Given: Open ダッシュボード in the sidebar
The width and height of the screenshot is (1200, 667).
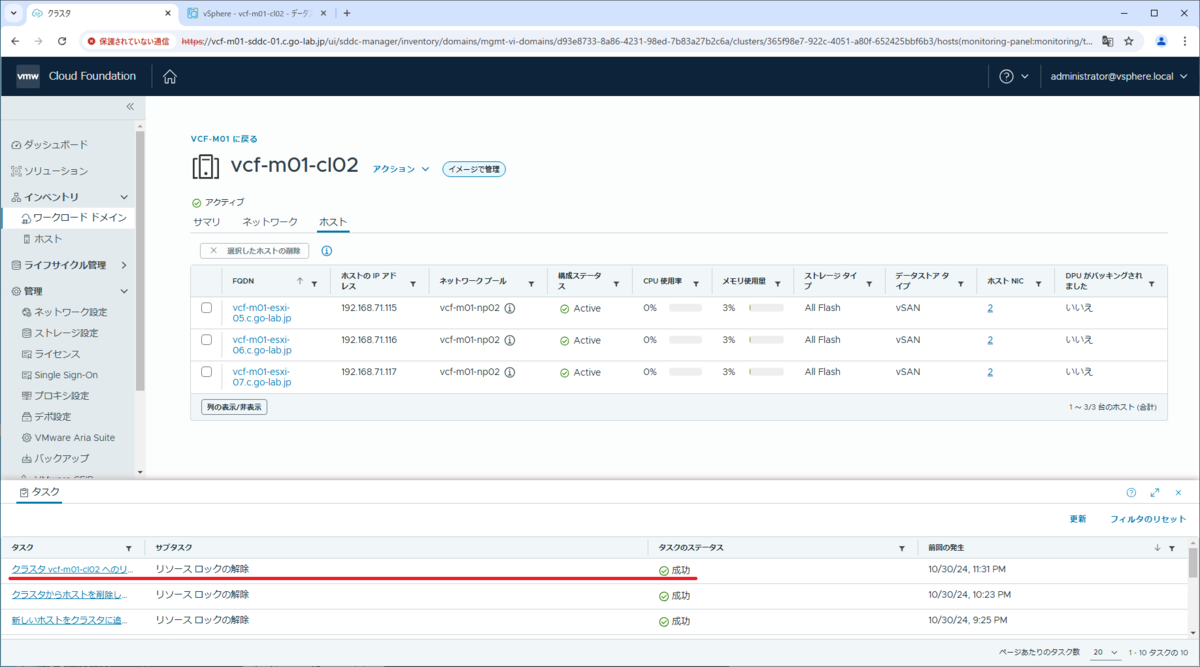Looking at the screenshot, I should coord(55,144).
